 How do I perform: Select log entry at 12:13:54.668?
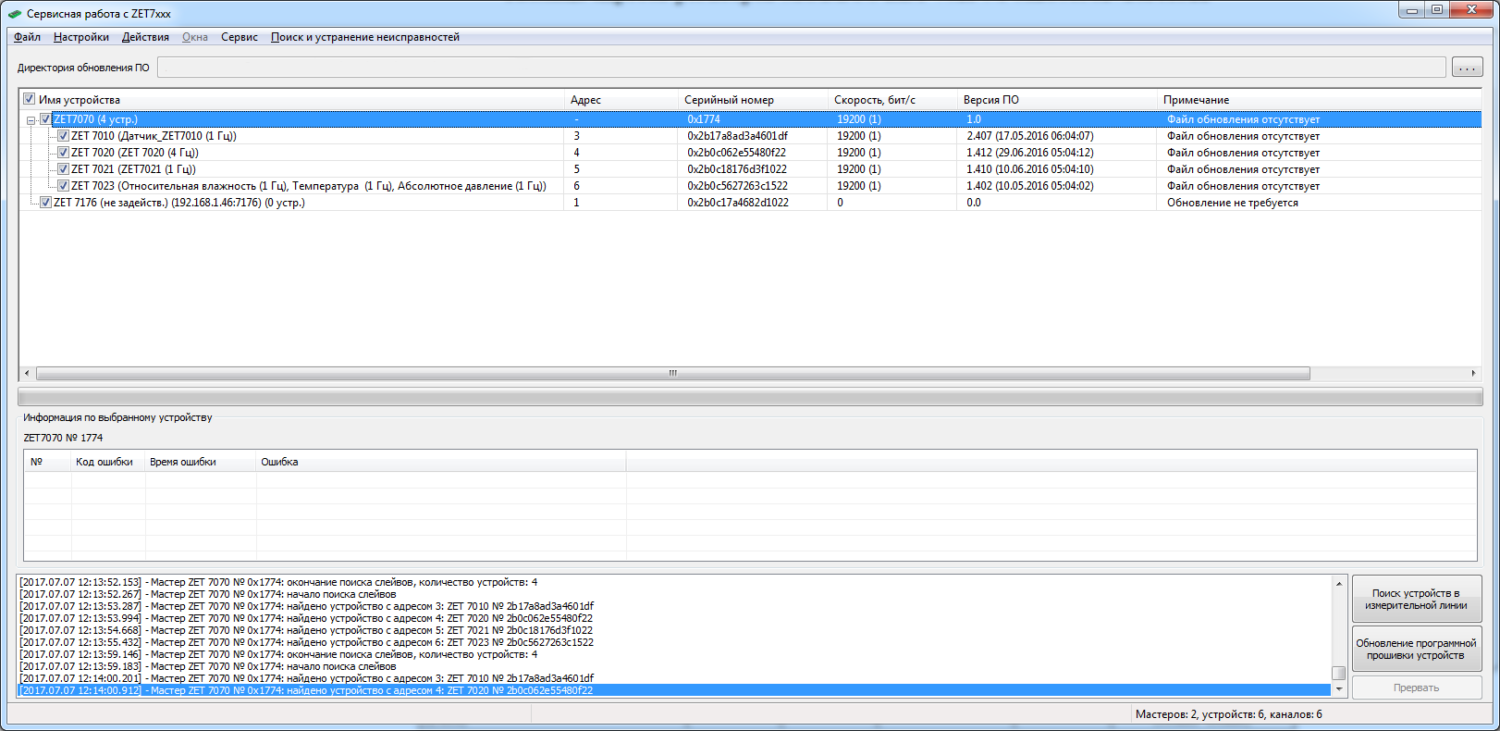(x=675, y=630)
